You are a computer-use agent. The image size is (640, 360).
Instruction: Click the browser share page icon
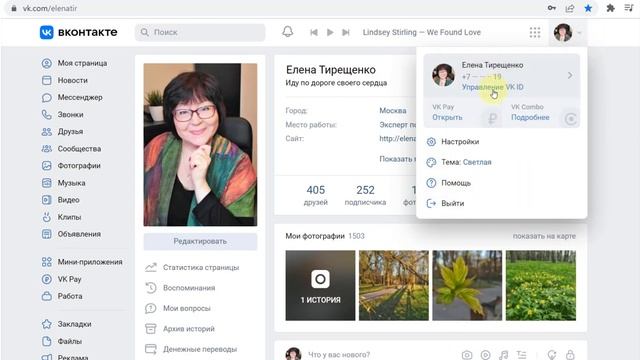pos(570,8)
